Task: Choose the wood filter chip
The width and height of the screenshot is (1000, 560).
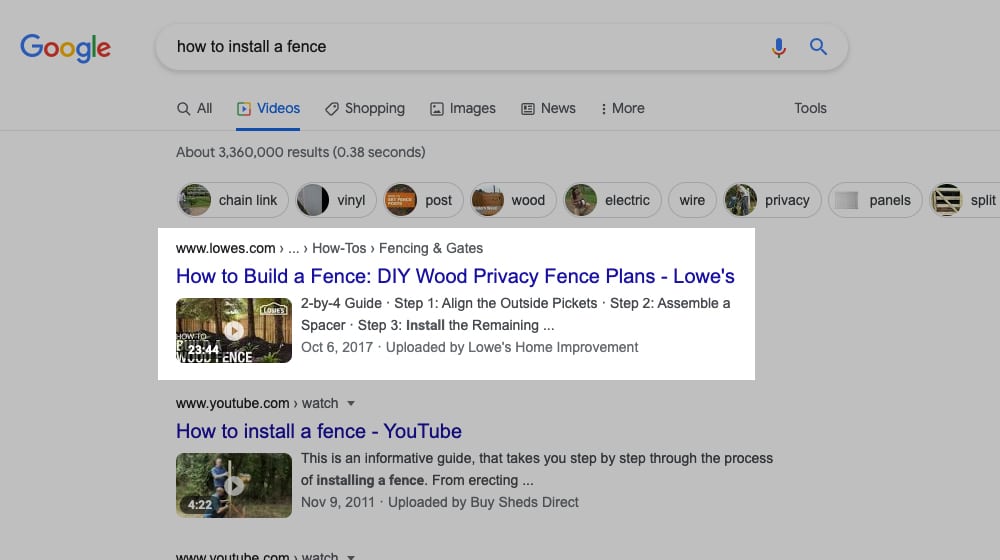Action: coord(513,200)
